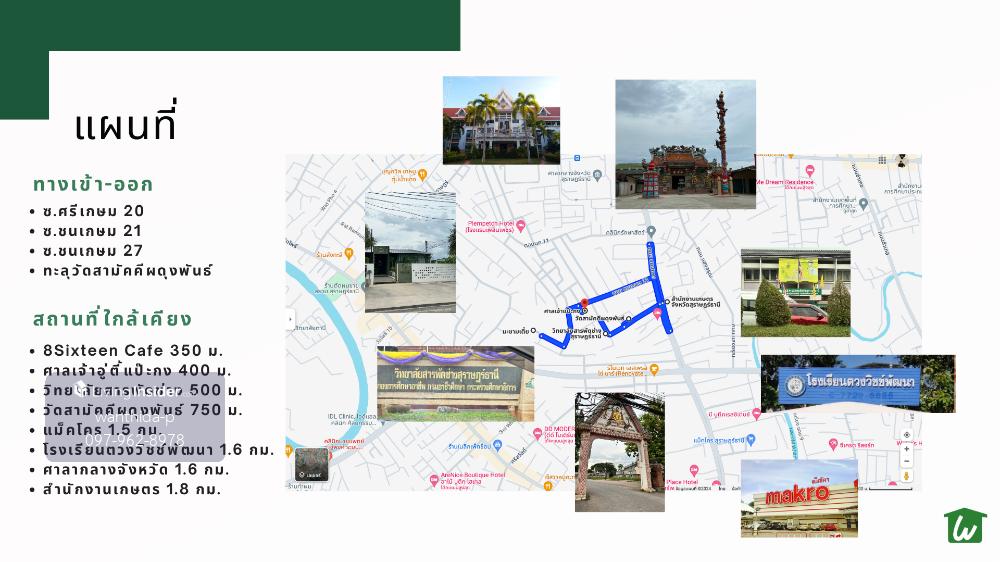Click the My Location button on map
The width and height of the screenshot is (1000, 562).
click(x=906, y=435)
